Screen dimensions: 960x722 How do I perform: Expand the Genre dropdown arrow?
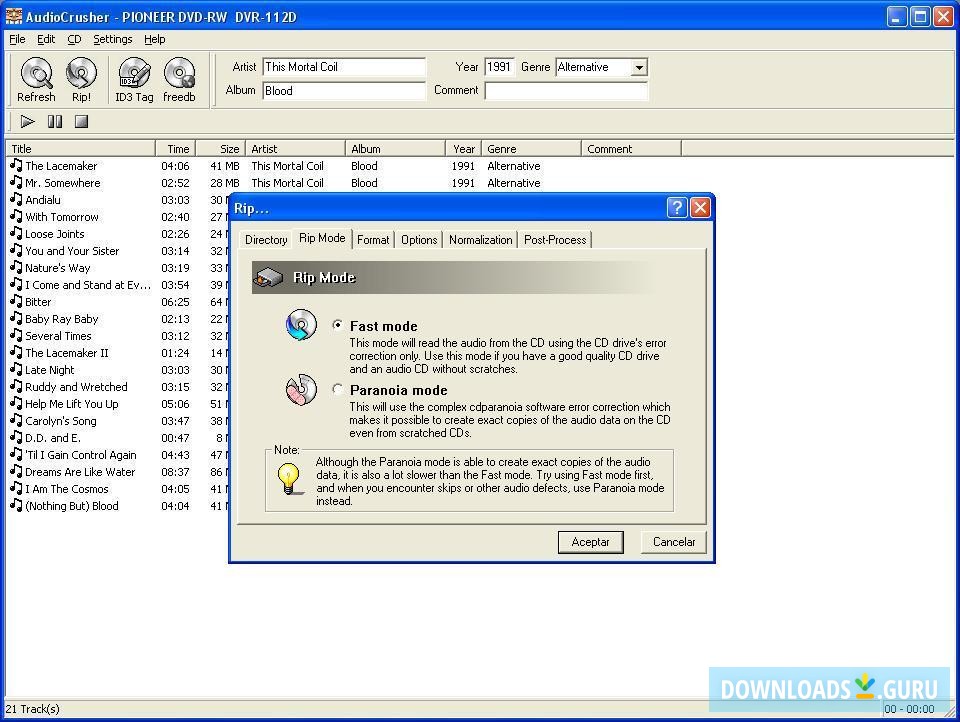639,67
